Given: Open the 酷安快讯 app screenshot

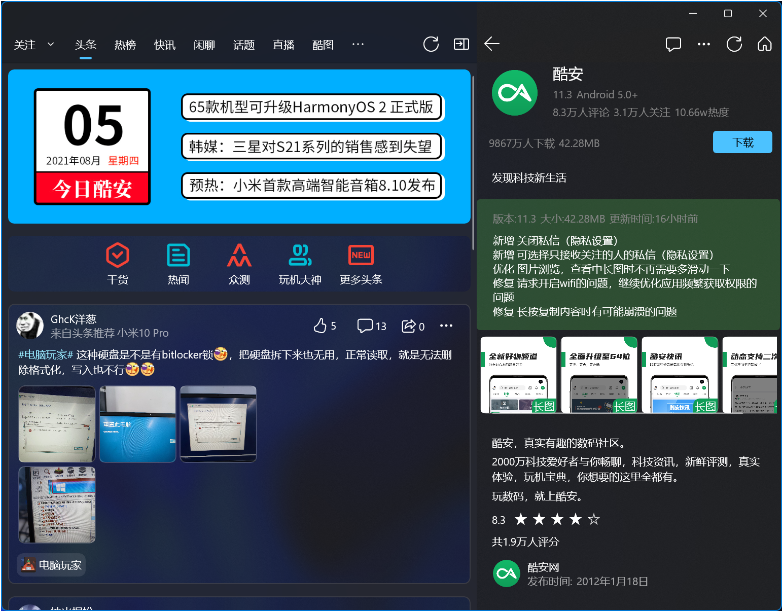Looking at the screenshot, I should click(x=680, y=375).
